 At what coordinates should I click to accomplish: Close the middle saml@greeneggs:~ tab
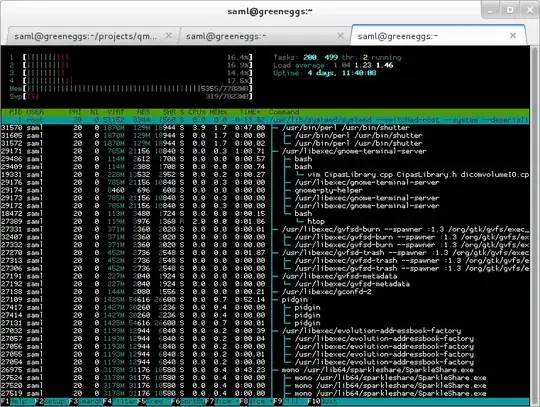click(340, 35)
